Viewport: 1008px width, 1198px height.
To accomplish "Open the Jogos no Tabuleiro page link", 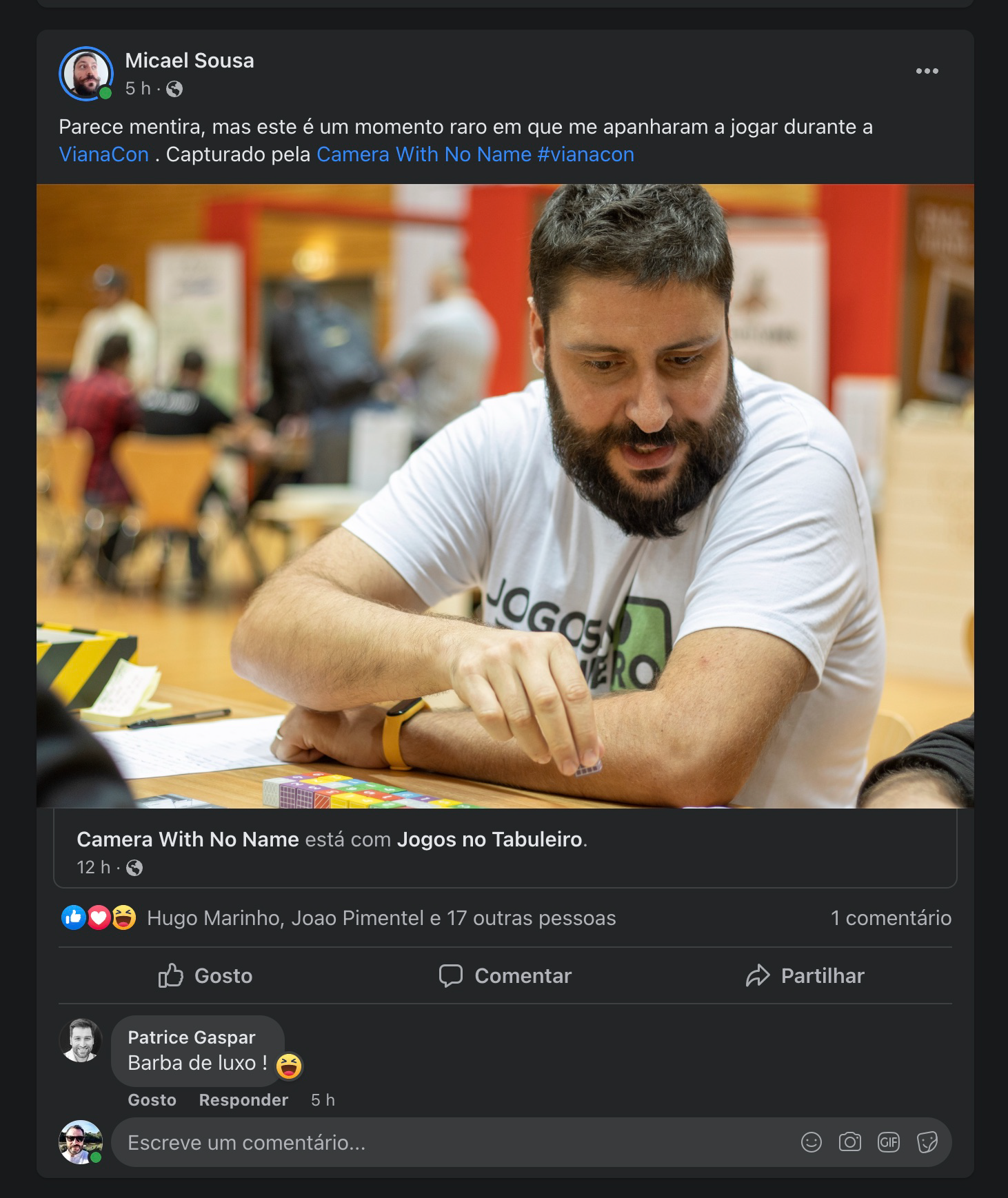I will point(490,839).
